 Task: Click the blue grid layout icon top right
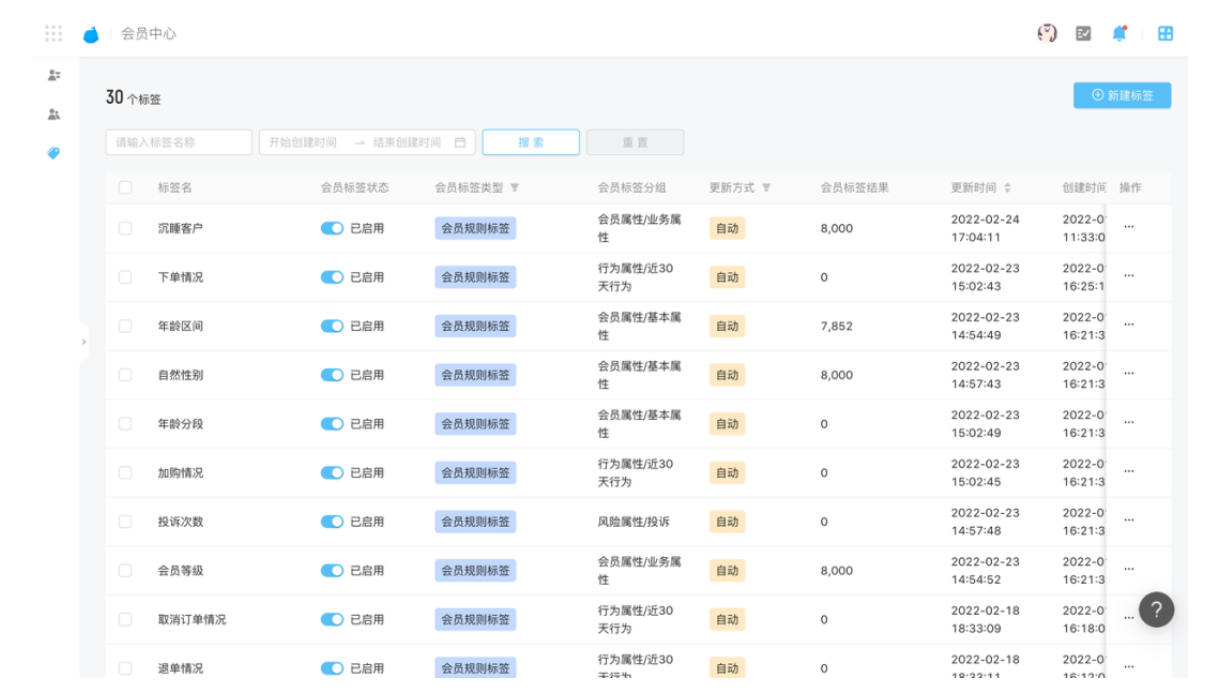click(1165, 33)
